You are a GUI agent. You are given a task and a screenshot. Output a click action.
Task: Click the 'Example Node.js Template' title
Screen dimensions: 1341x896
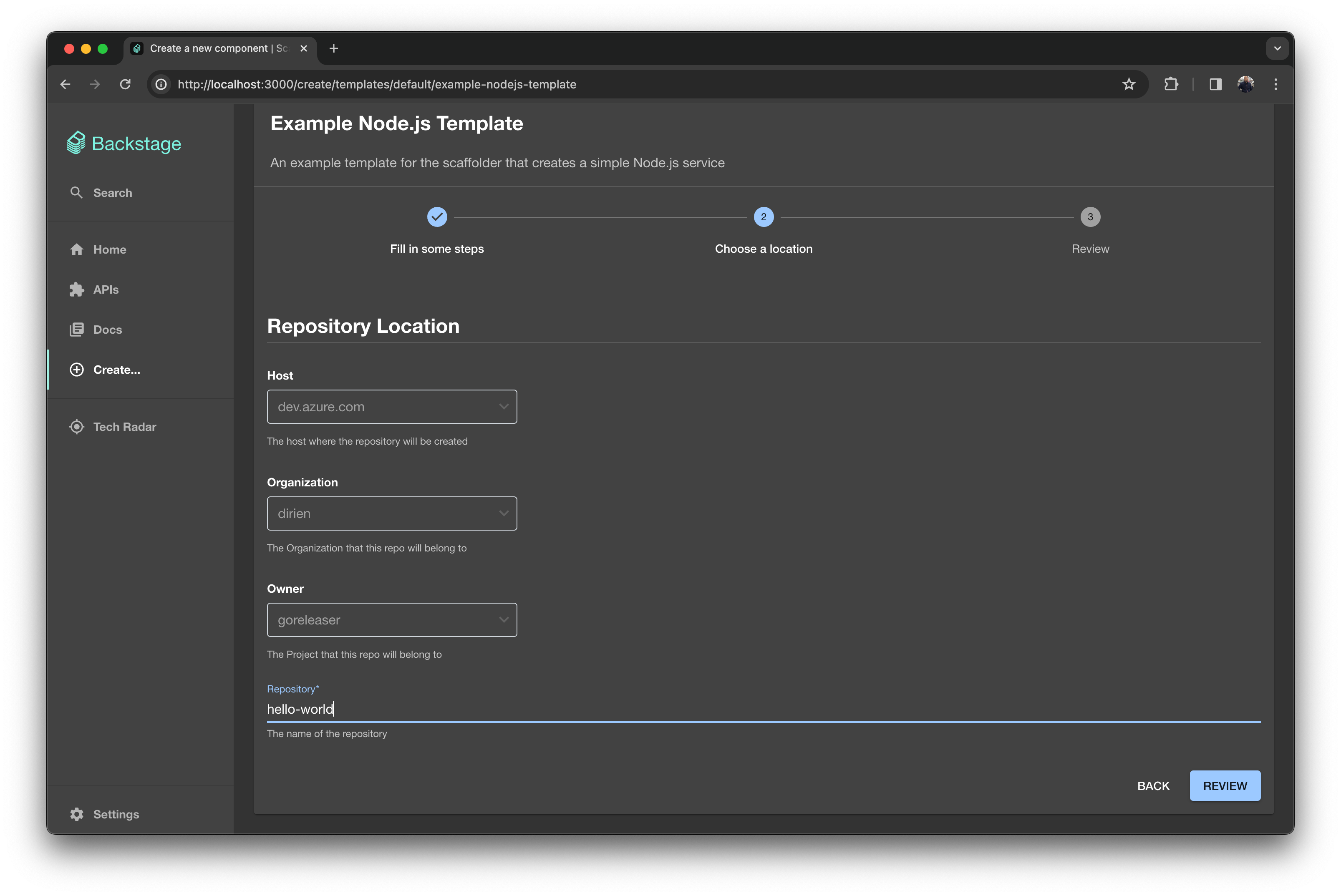397,123
